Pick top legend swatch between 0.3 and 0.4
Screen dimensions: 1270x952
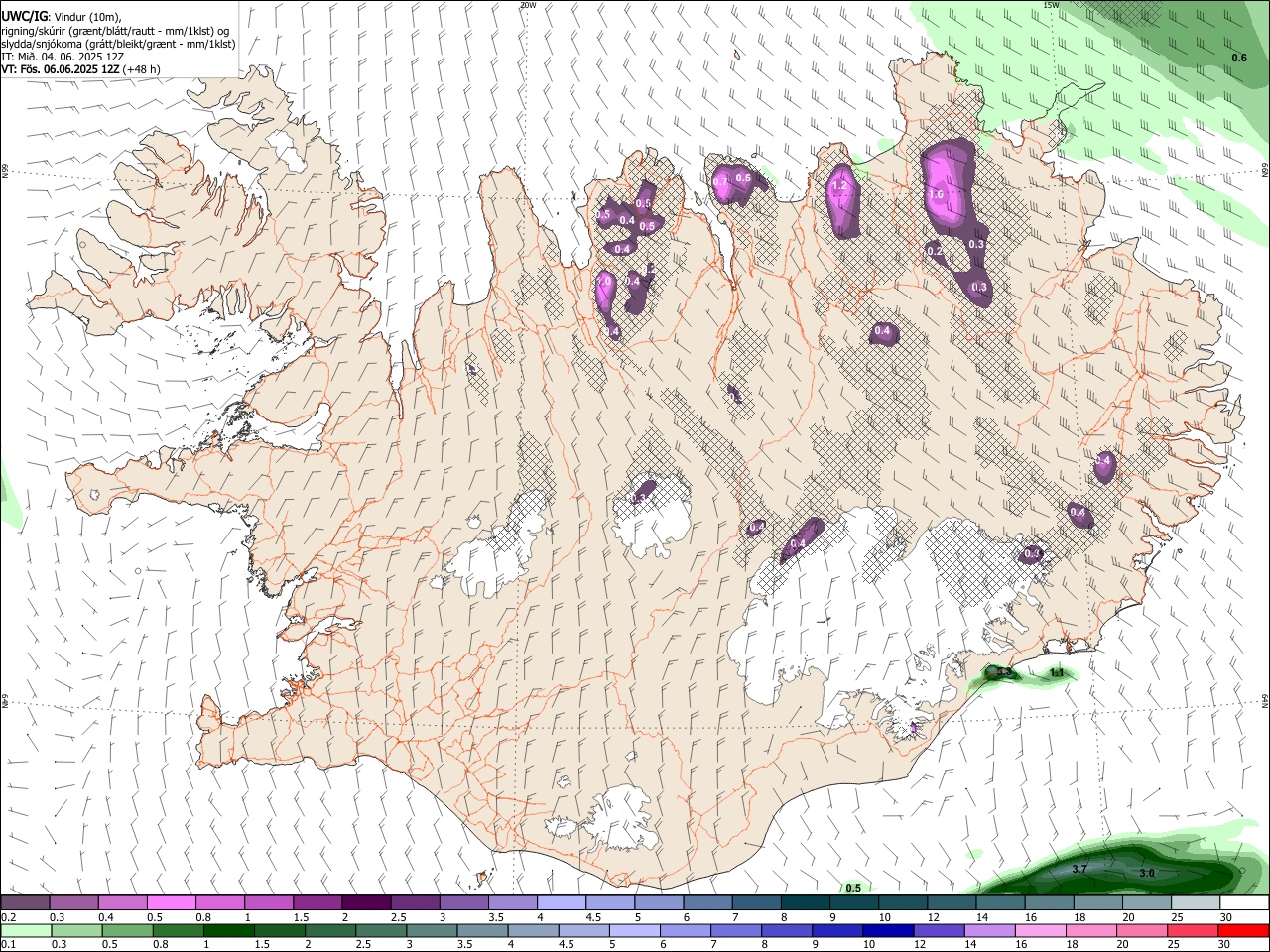click(x=74, y=902)
